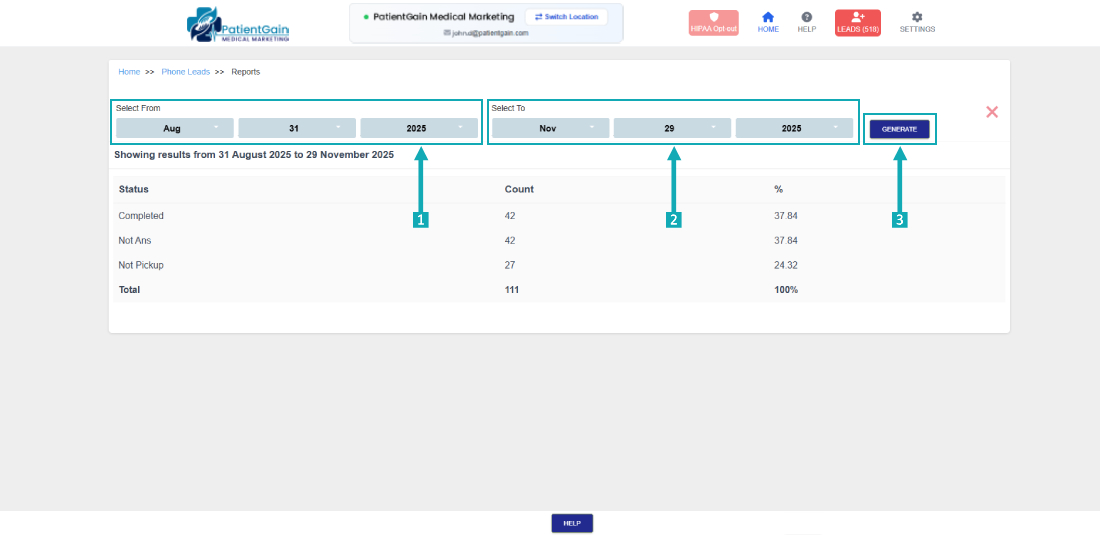Click the Select From label
Image resolution: width=1100 pixels, height=535 pixels.
pyautogui.click(x=138, y=108)
